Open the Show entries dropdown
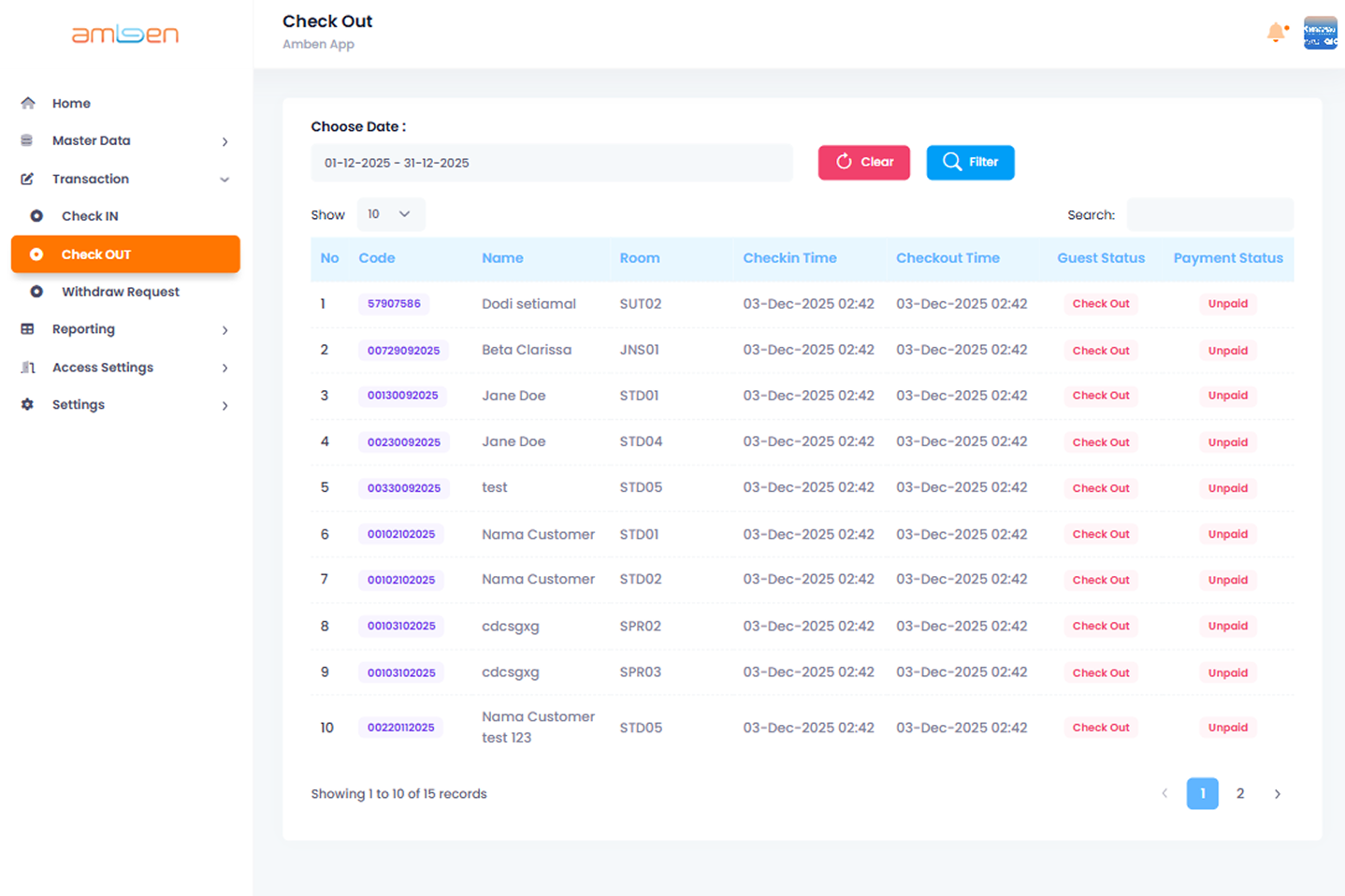This screenshot has width=1345, height=896. pyautogui.click(x=390, y=214)
